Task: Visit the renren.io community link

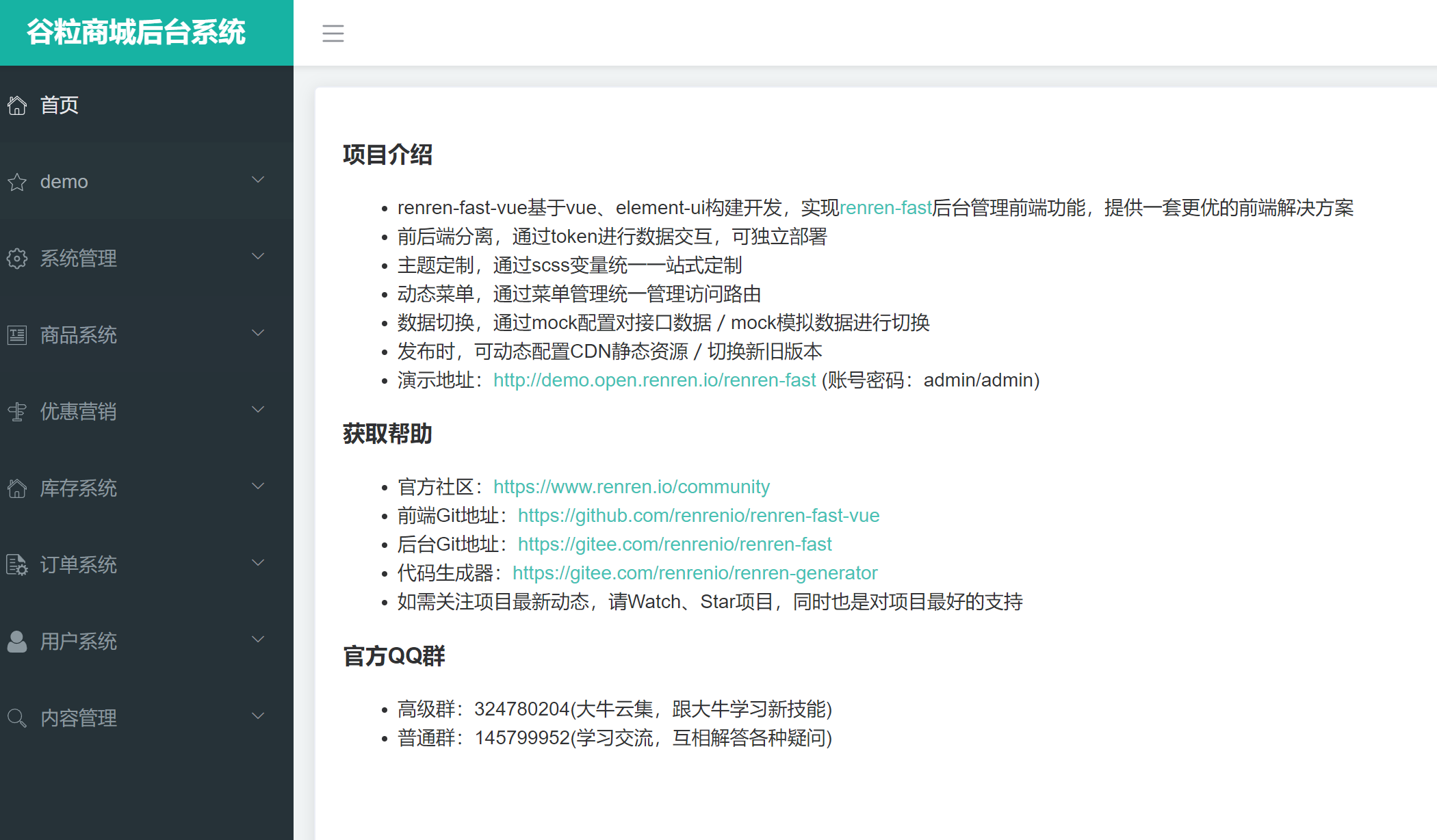Action: (631, 487)
